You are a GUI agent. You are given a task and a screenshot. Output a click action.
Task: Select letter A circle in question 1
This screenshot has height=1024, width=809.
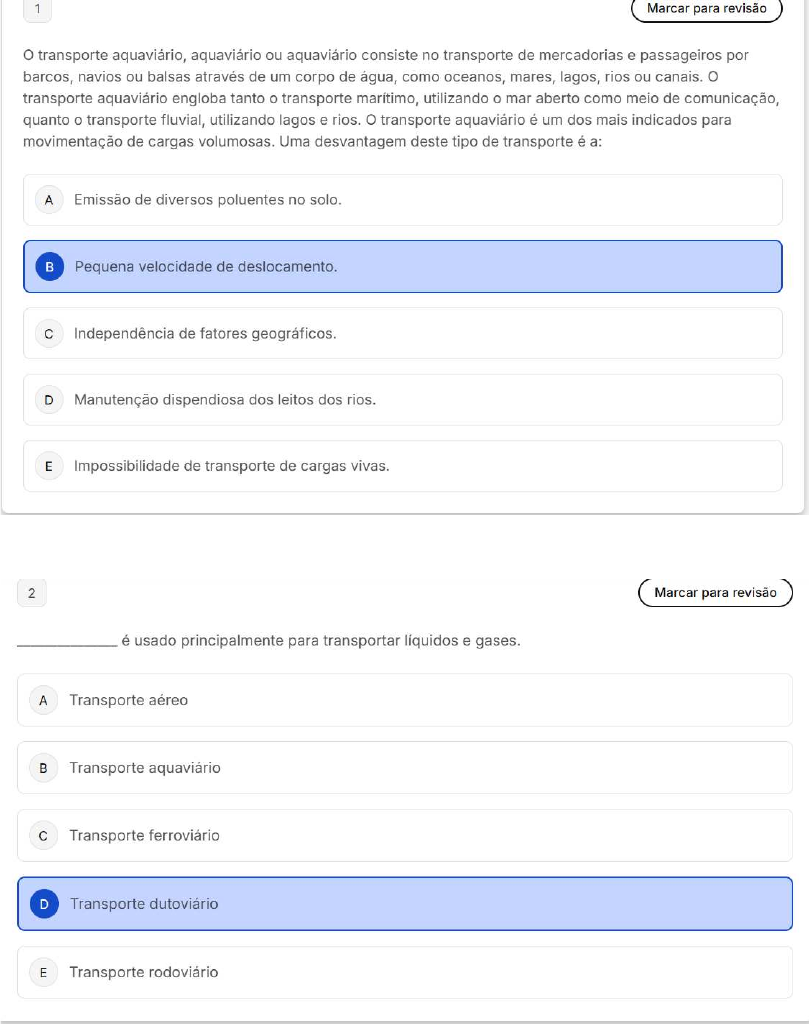49,200
